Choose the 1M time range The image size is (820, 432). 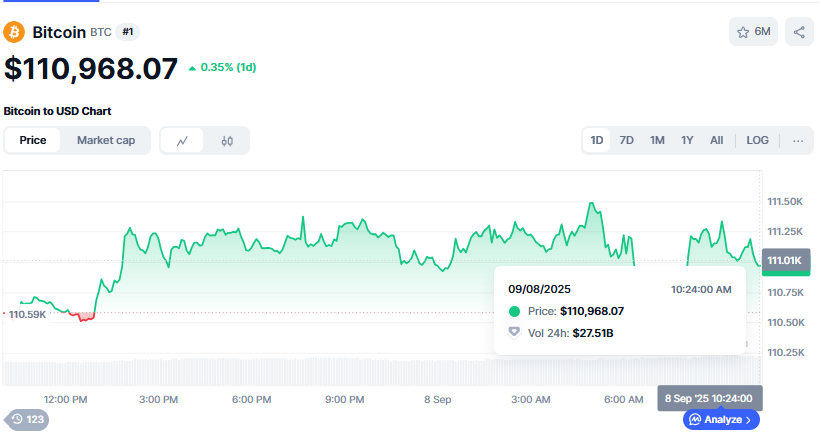[x=657, y=140]
